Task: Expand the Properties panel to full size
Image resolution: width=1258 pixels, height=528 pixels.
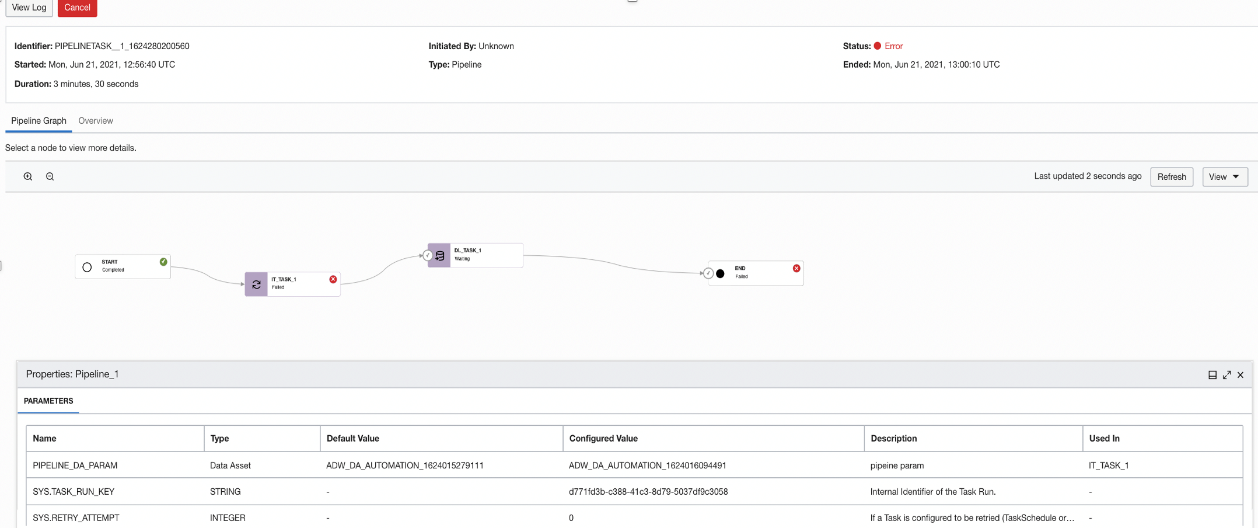Action: pos(1227,375)
